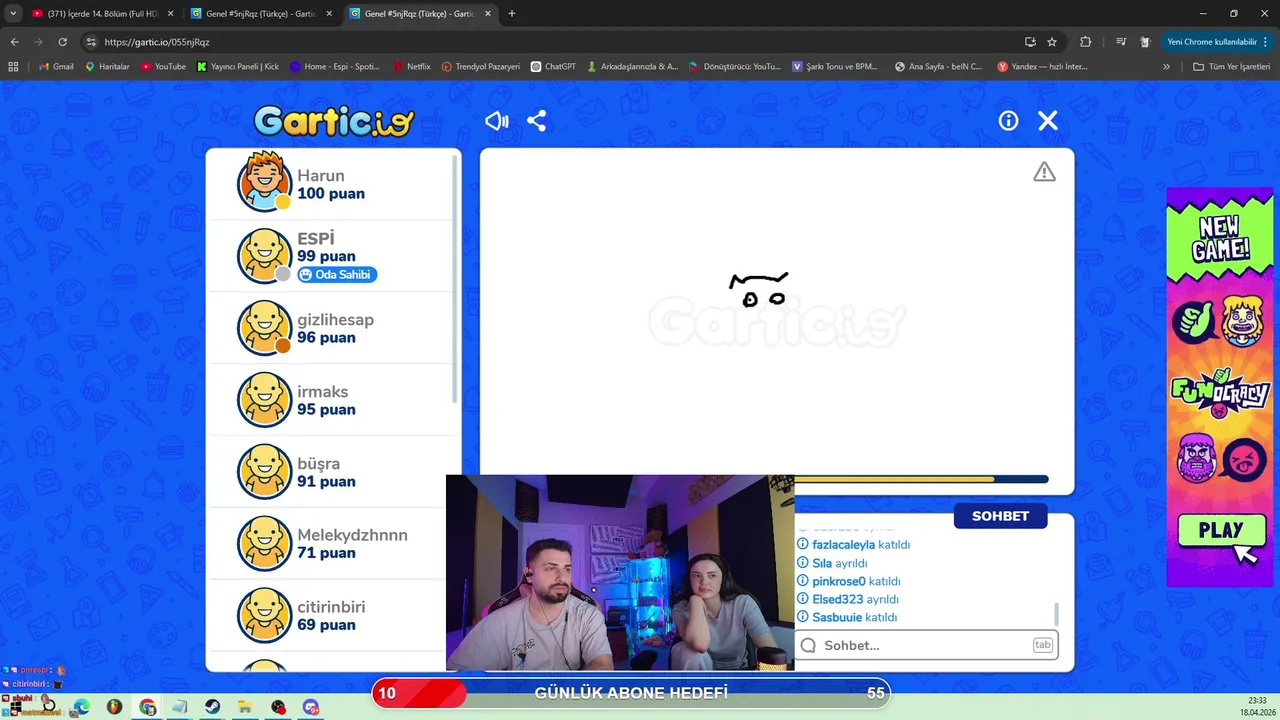Click the address bar URL gartic.io/055njRqz

pyautogui.click(x=157, y=42)
